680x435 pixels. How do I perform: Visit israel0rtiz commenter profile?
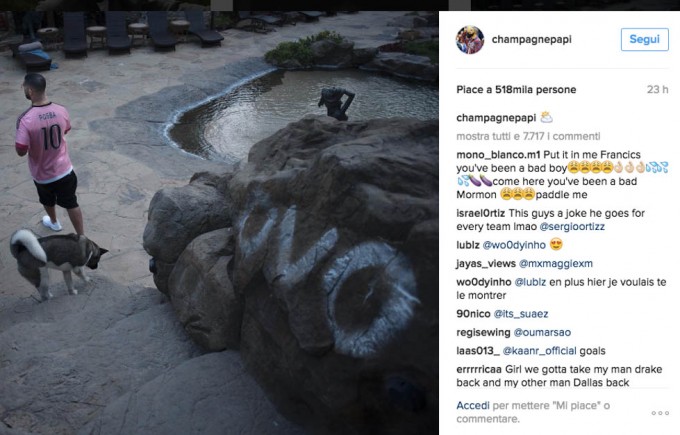(481, 213)
